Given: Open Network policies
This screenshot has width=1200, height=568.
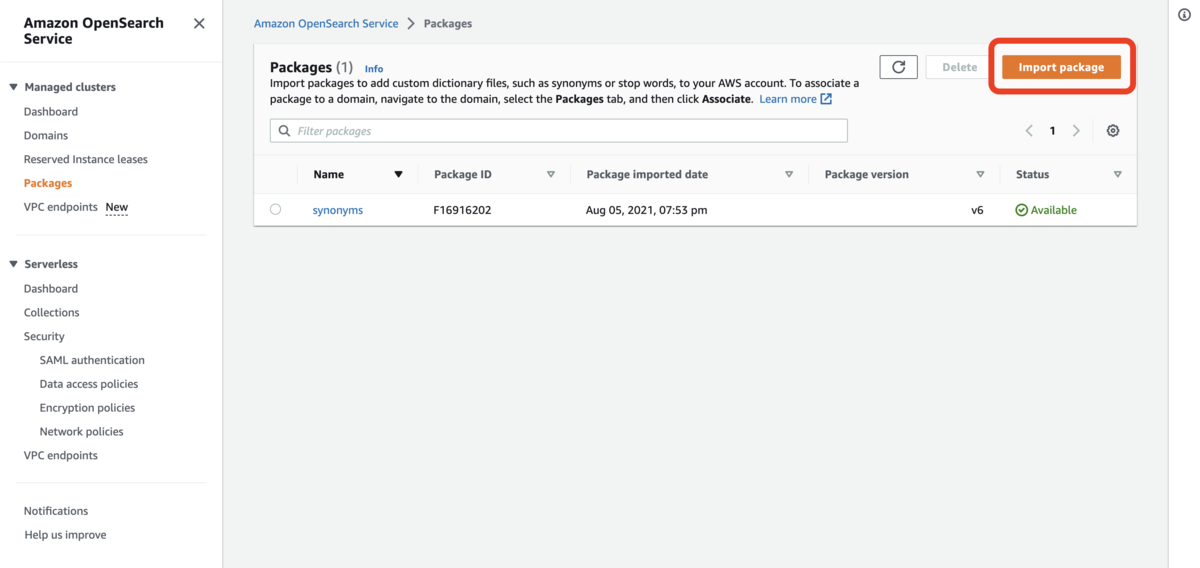Looking at the screenshot, I should click(82, 432).
